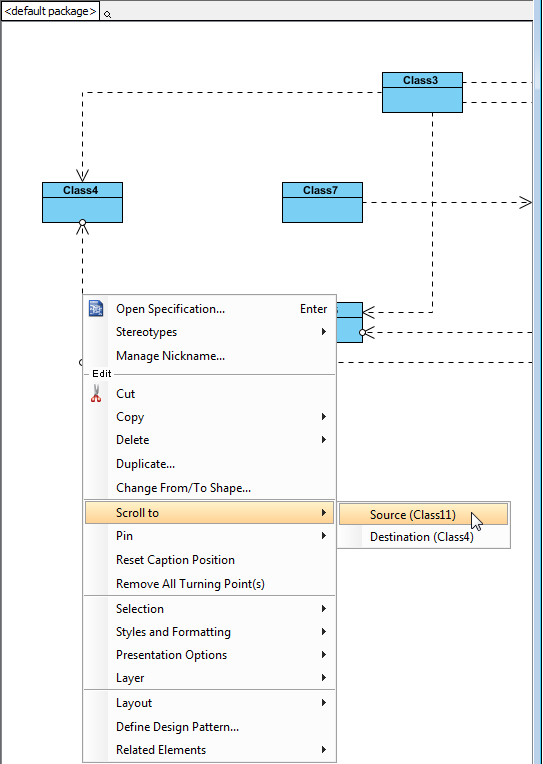543x764 pixels.
Task: Click the Pin submenu arrow
Action: [x=324, y=536]
